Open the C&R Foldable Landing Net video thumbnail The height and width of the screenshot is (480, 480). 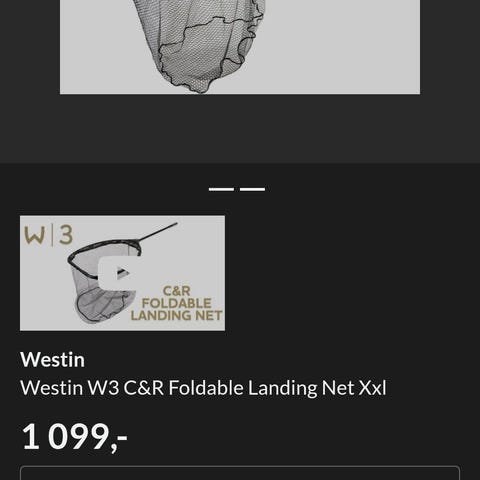point(122,273)
